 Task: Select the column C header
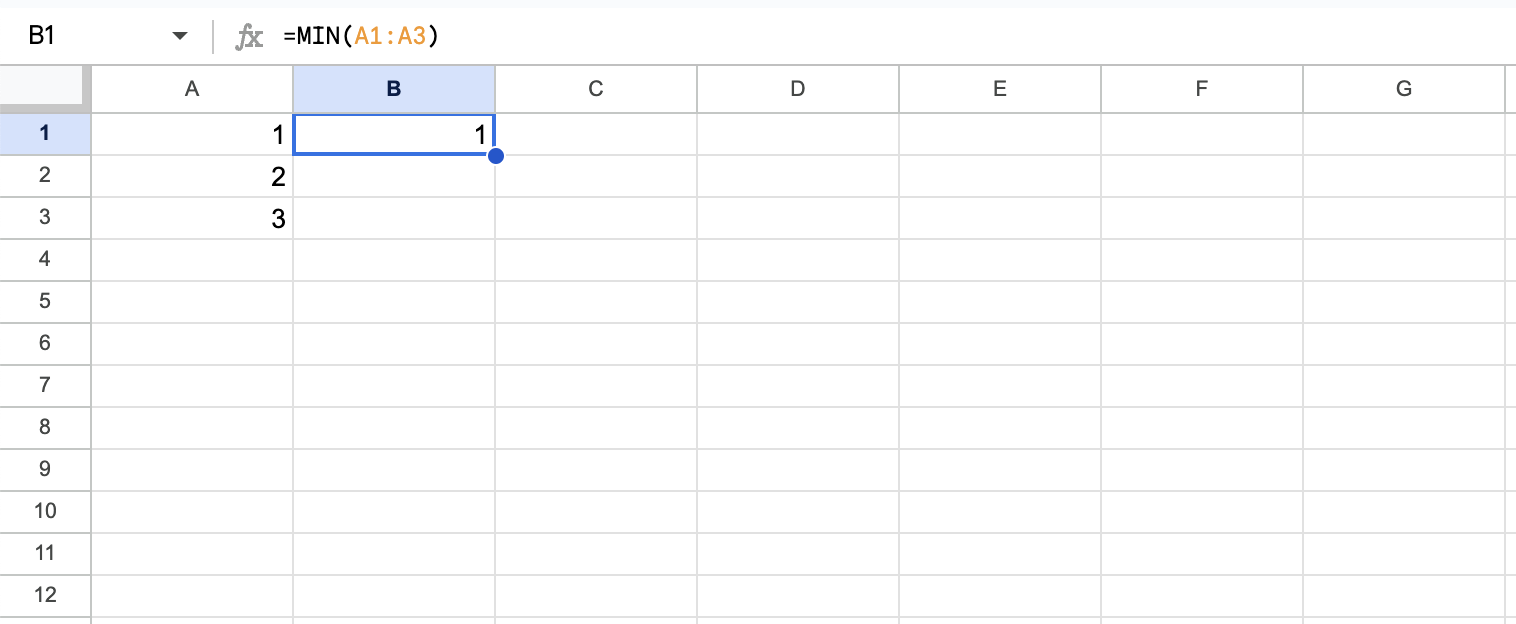pos(596,89)
